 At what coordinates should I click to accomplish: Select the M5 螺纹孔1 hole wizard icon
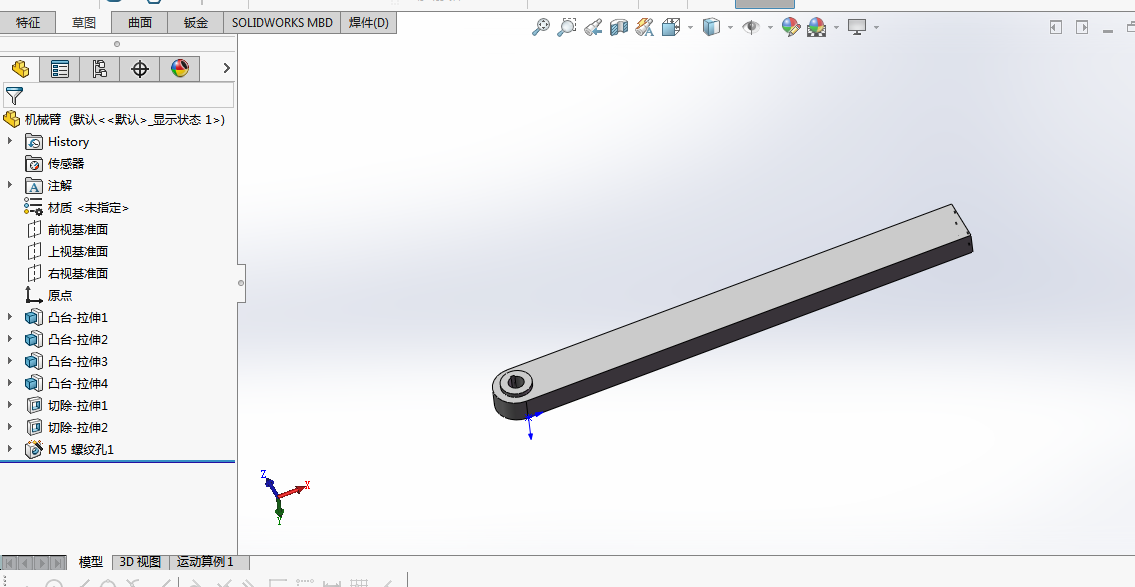pyautogui.click(x=33, y=449)
